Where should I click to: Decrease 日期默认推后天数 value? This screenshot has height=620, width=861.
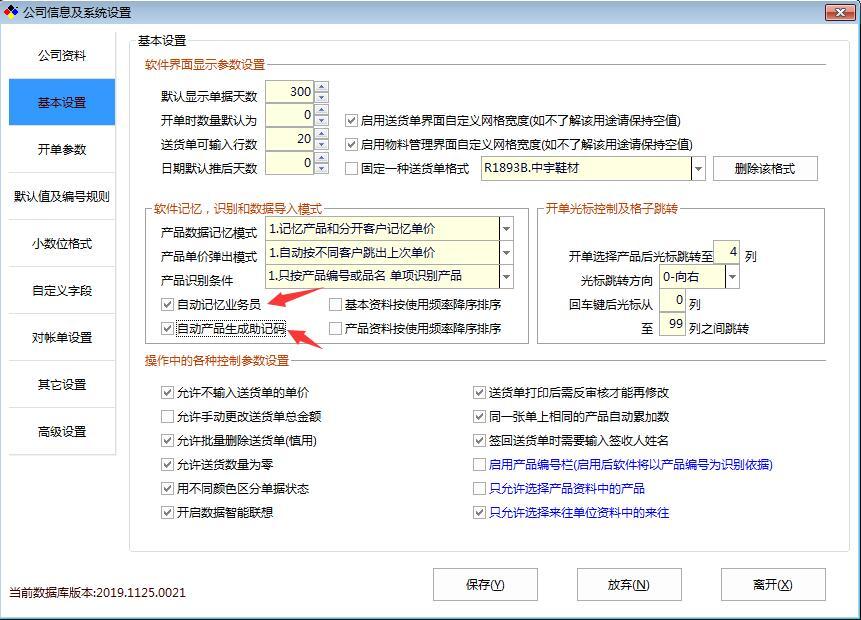click(322, 169)
